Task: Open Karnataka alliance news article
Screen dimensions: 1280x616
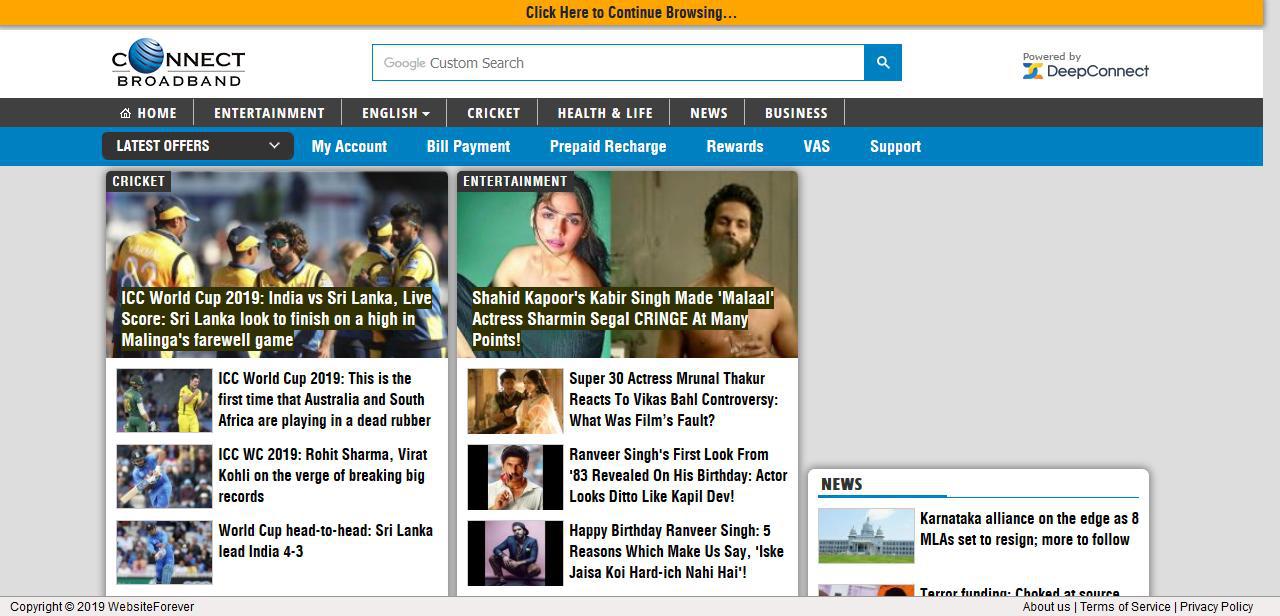Action: tap(1029, 529)
